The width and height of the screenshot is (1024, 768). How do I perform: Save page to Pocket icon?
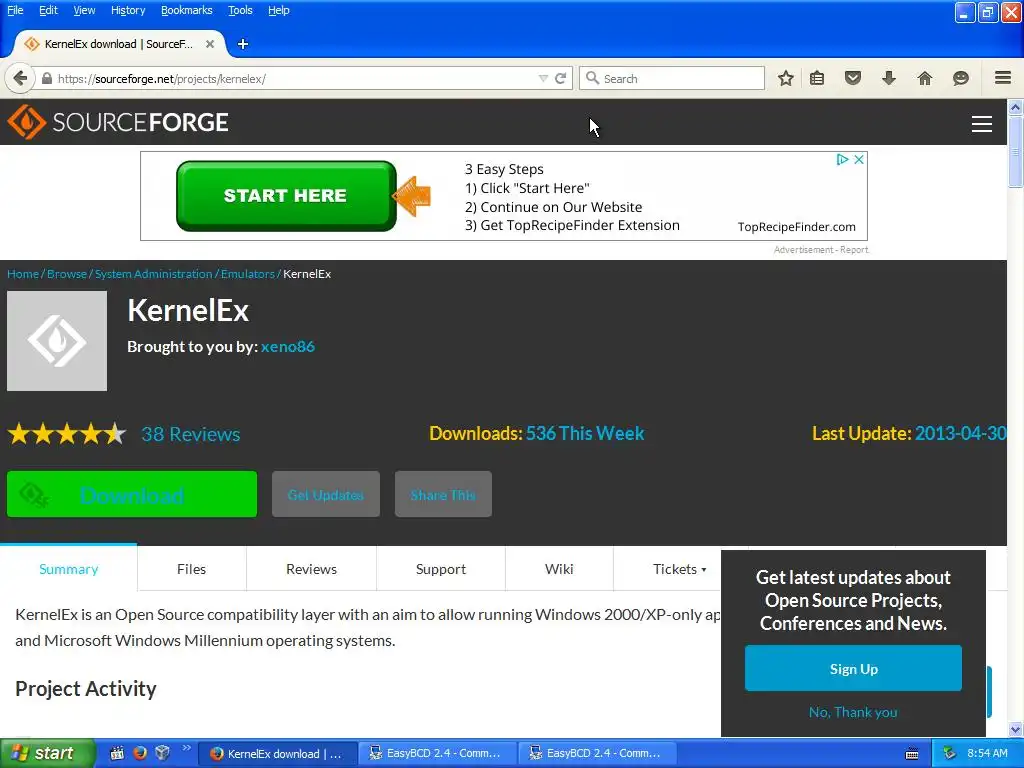pyautogui.click(x=853, y=78)
